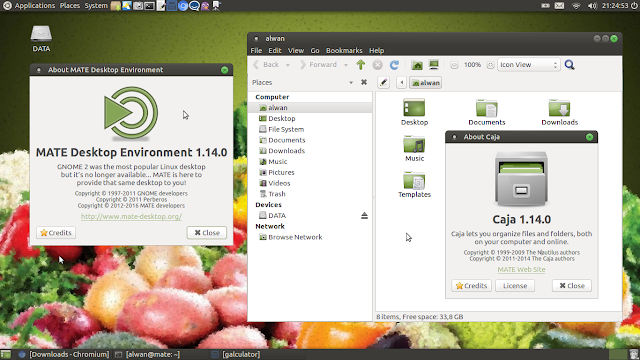
Task: Open the volume control in the system tray
Action: [x=592, y=6]
